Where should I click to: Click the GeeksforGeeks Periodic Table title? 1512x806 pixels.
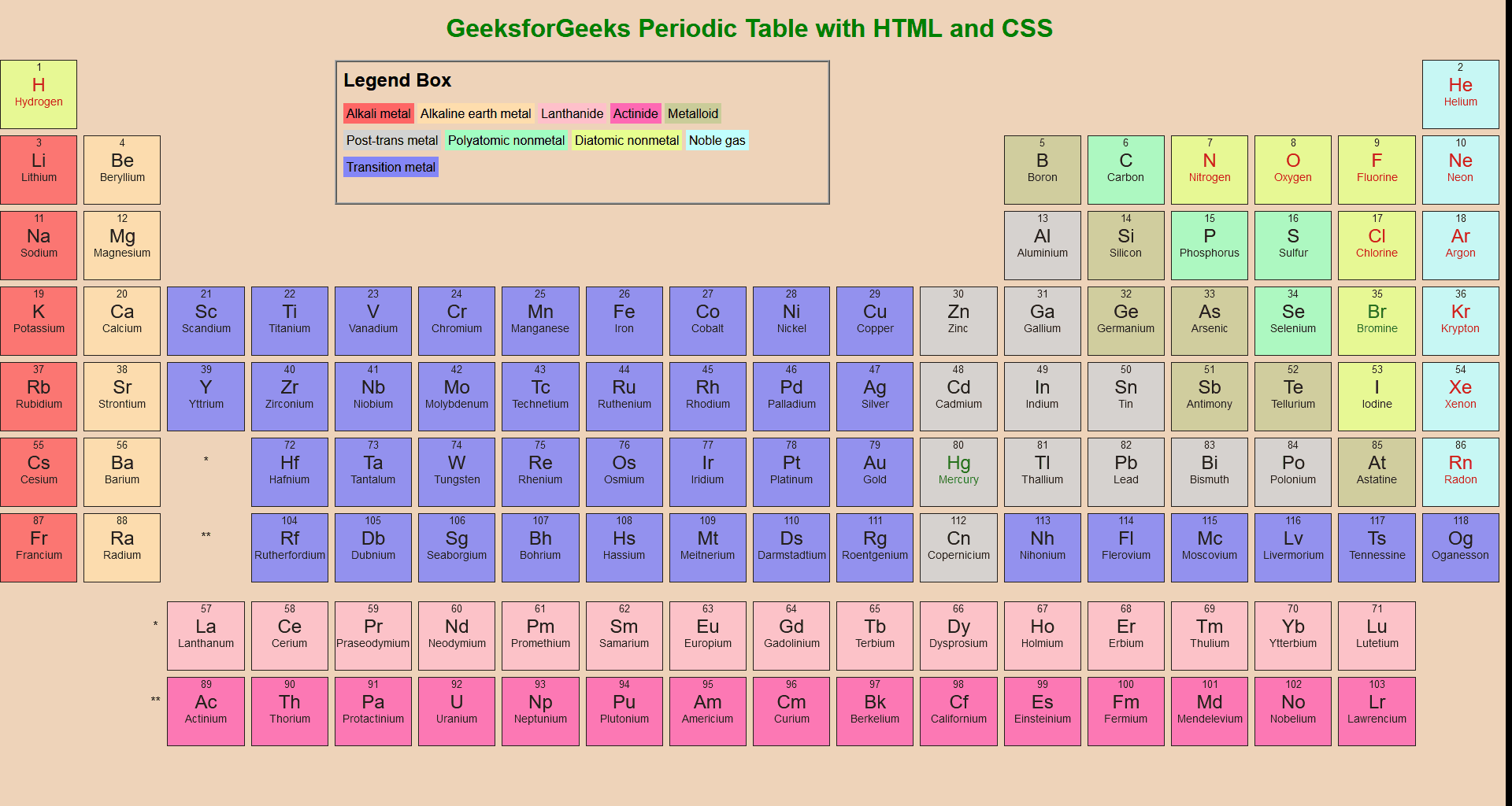[748, 28]
